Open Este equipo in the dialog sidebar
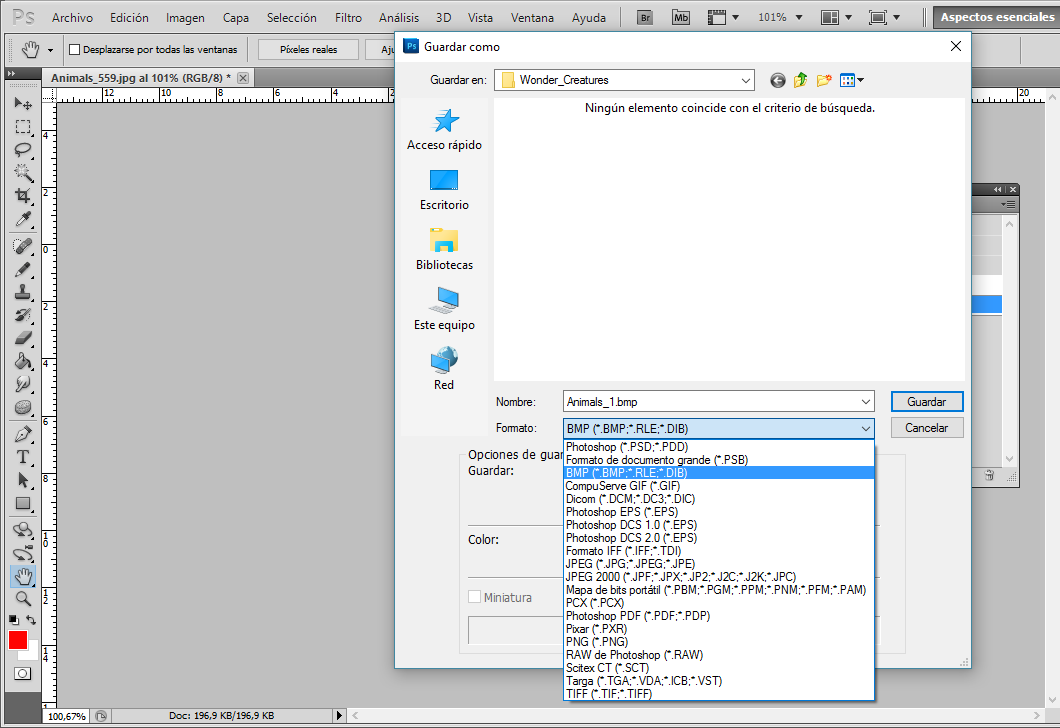The height and width of the screenshot is (728, 1060). [x=444, y=310]
